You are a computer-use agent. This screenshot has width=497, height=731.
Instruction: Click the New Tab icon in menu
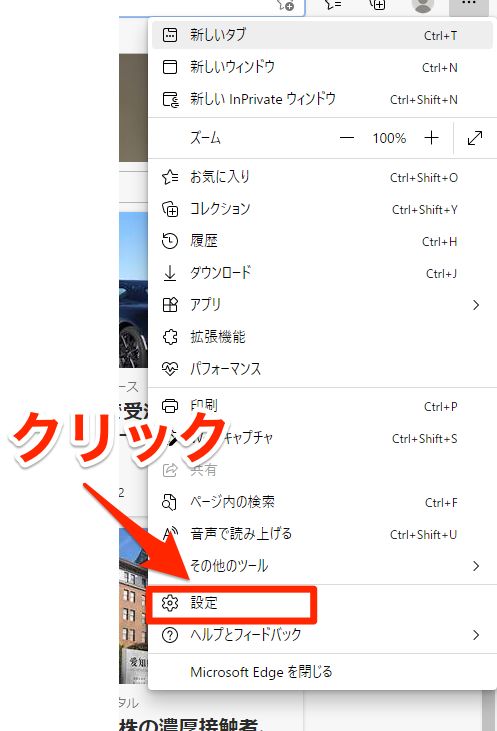[x=170, y=35]
